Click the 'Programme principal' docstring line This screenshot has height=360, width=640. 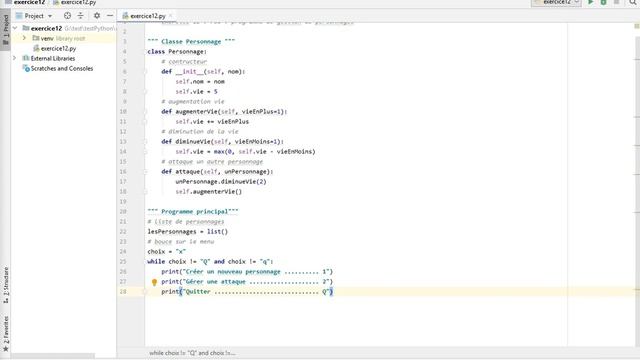coord(193,211)
